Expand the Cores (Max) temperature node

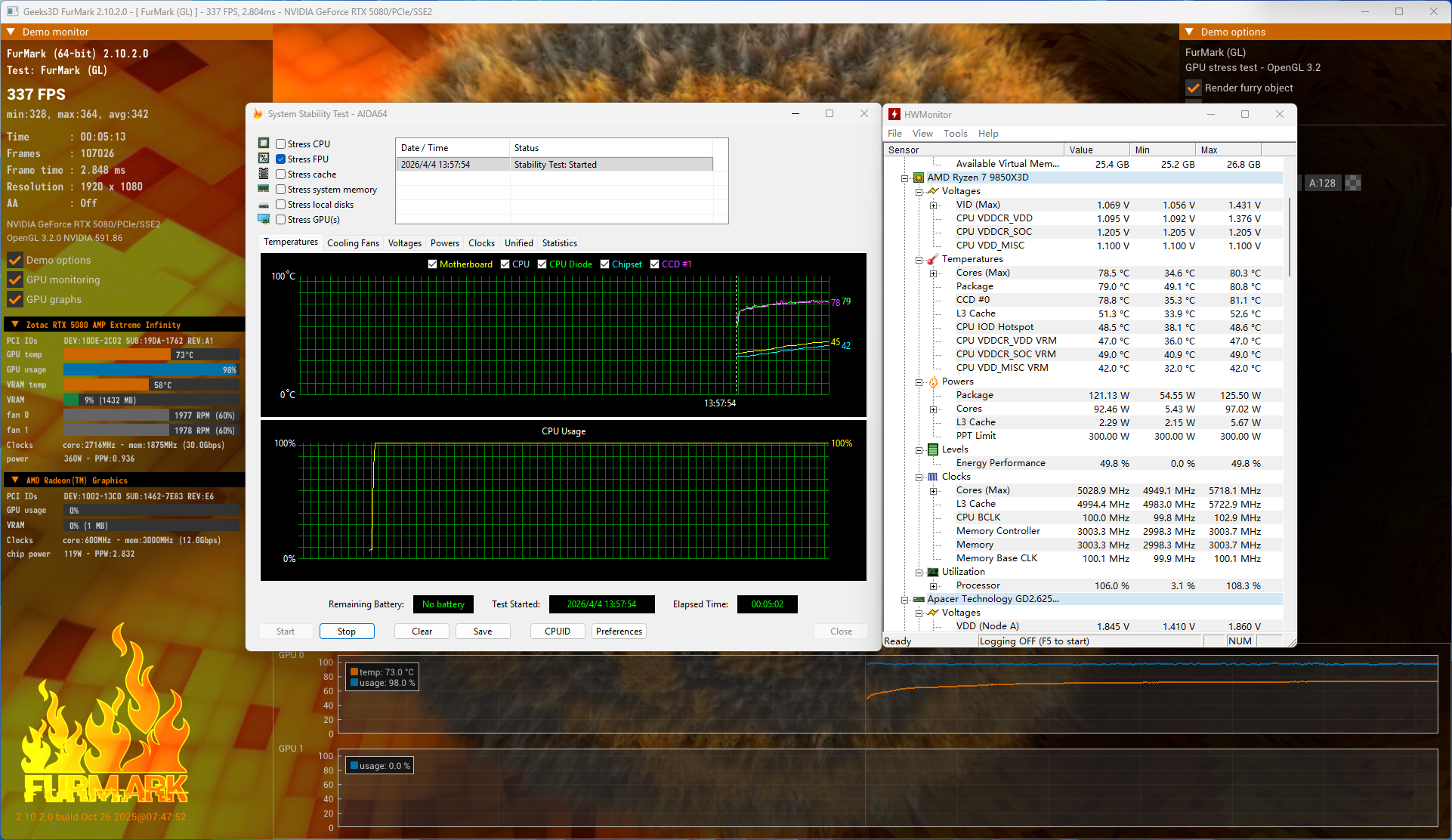click(x=934, y=273)
